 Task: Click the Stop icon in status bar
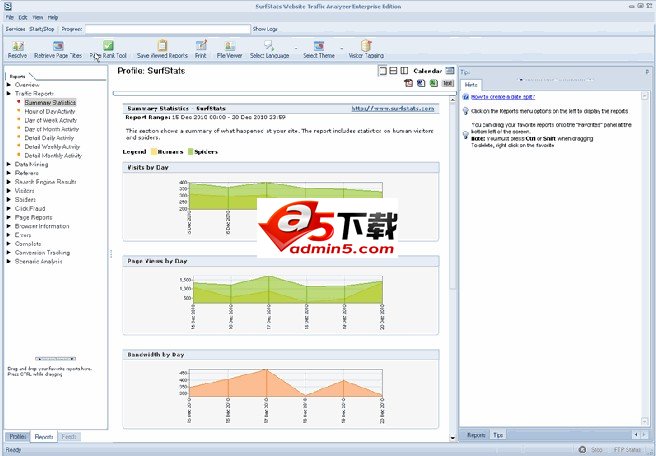582,450
